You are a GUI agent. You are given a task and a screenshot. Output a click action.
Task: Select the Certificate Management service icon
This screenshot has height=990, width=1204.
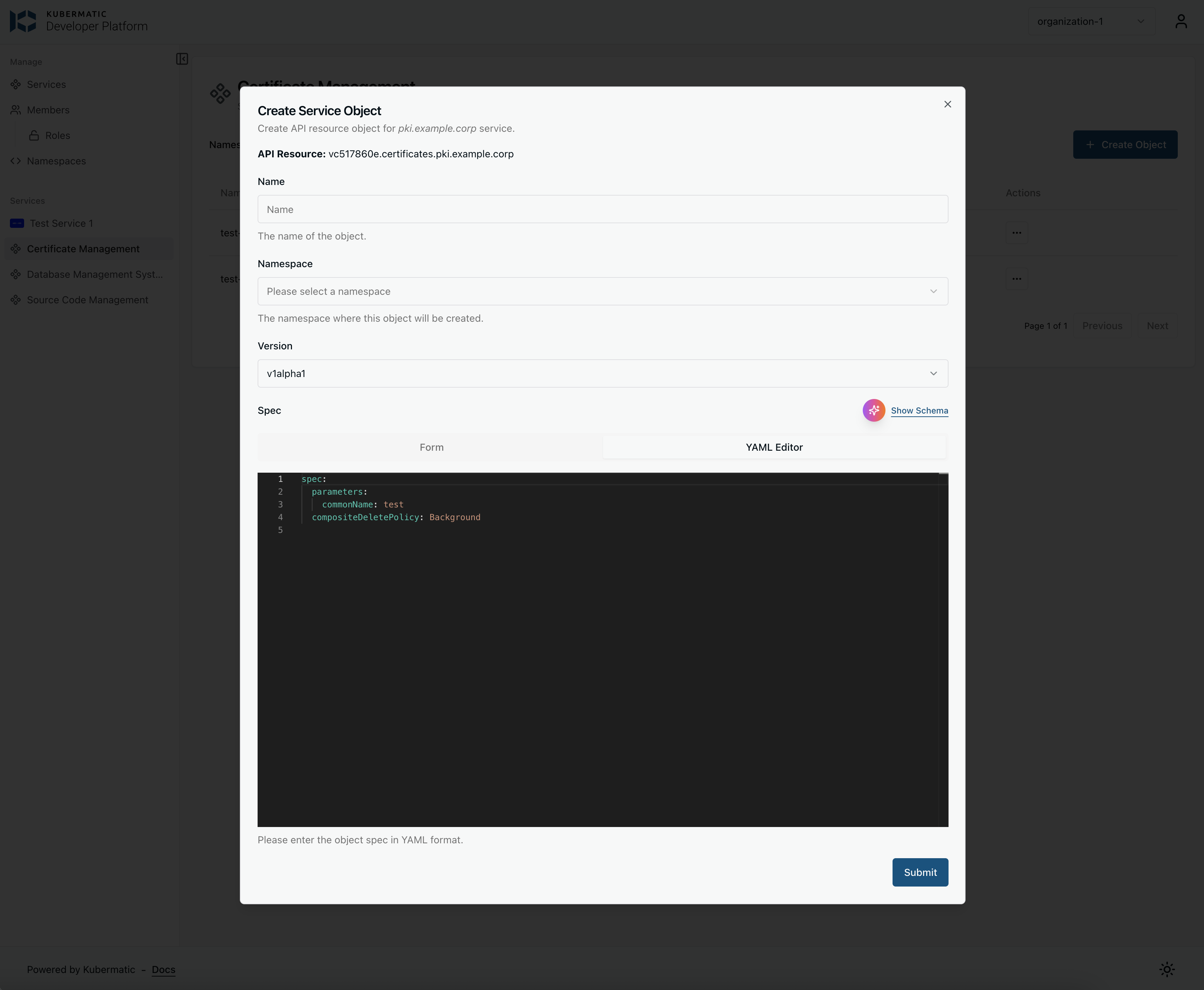click(x=16, y=249)
